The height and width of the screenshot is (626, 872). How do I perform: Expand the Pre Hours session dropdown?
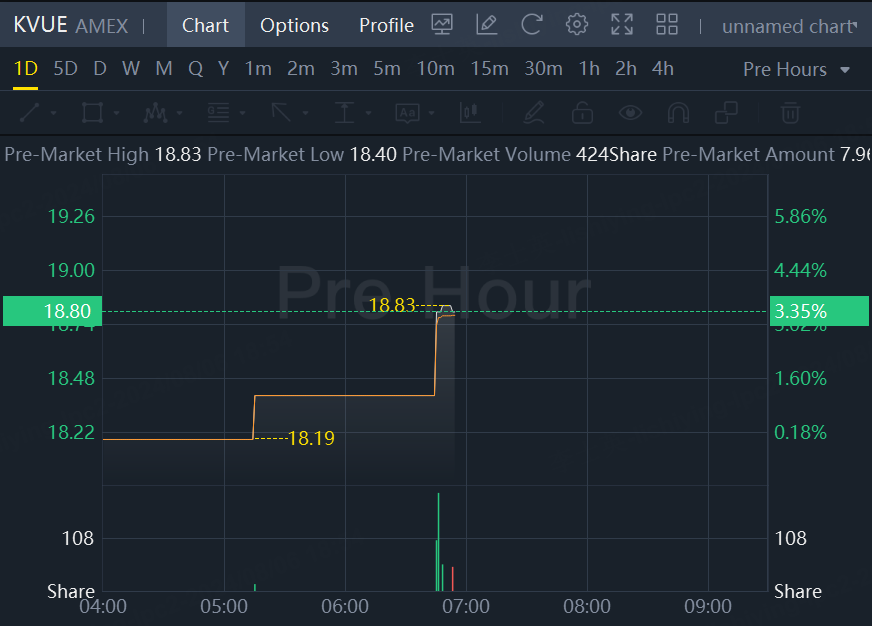796,69
